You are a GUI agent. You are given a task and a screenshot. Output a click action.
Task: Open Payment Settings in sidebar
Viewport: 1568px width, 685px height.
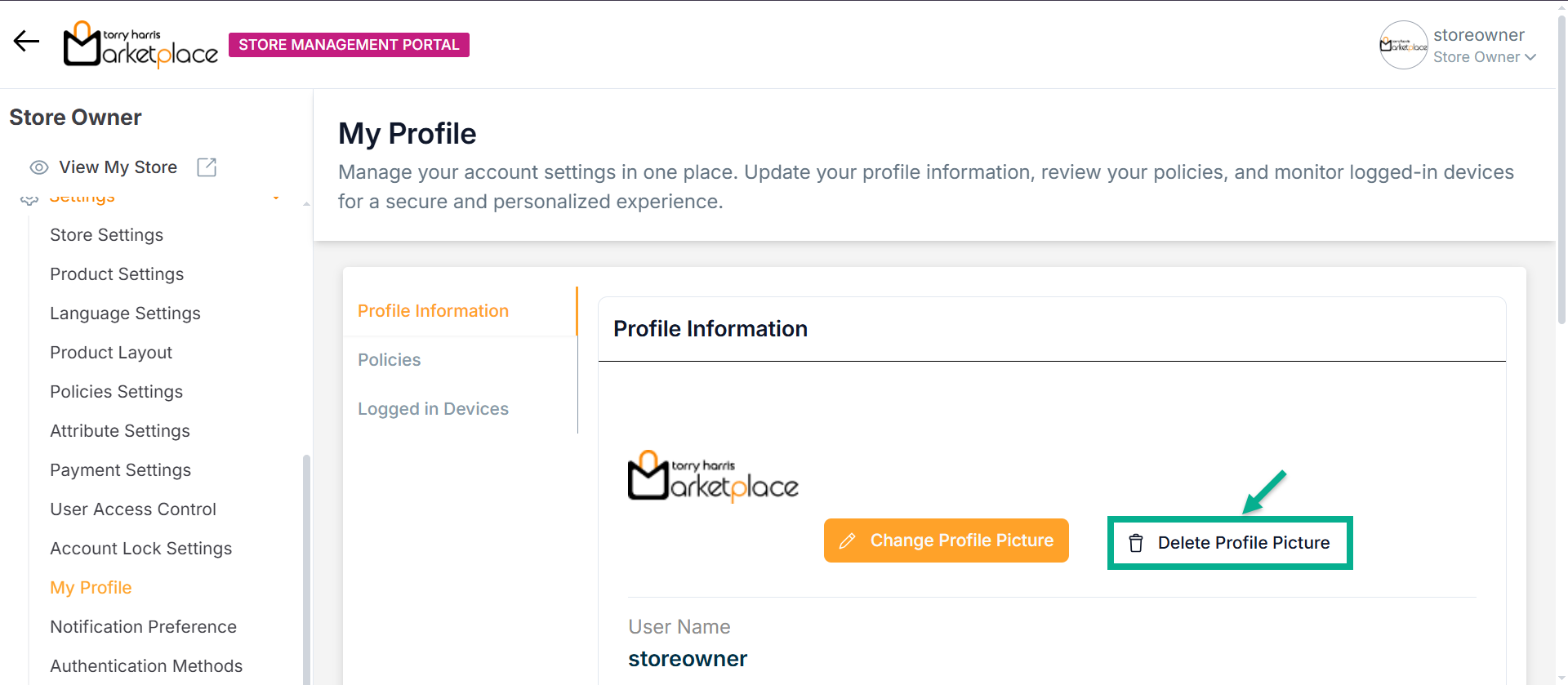120,470
